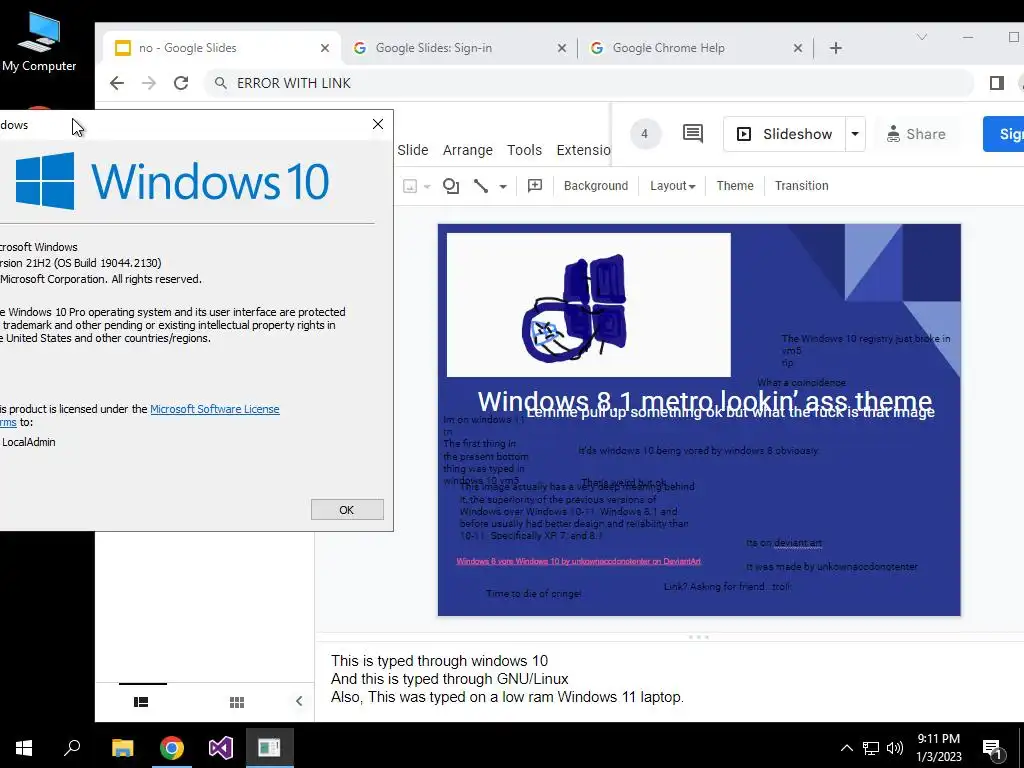This screenshot has width=1024, height=768.
Task: Click text 'What a coincidence'
Action: pyautogui.click(x=801, y=382)
